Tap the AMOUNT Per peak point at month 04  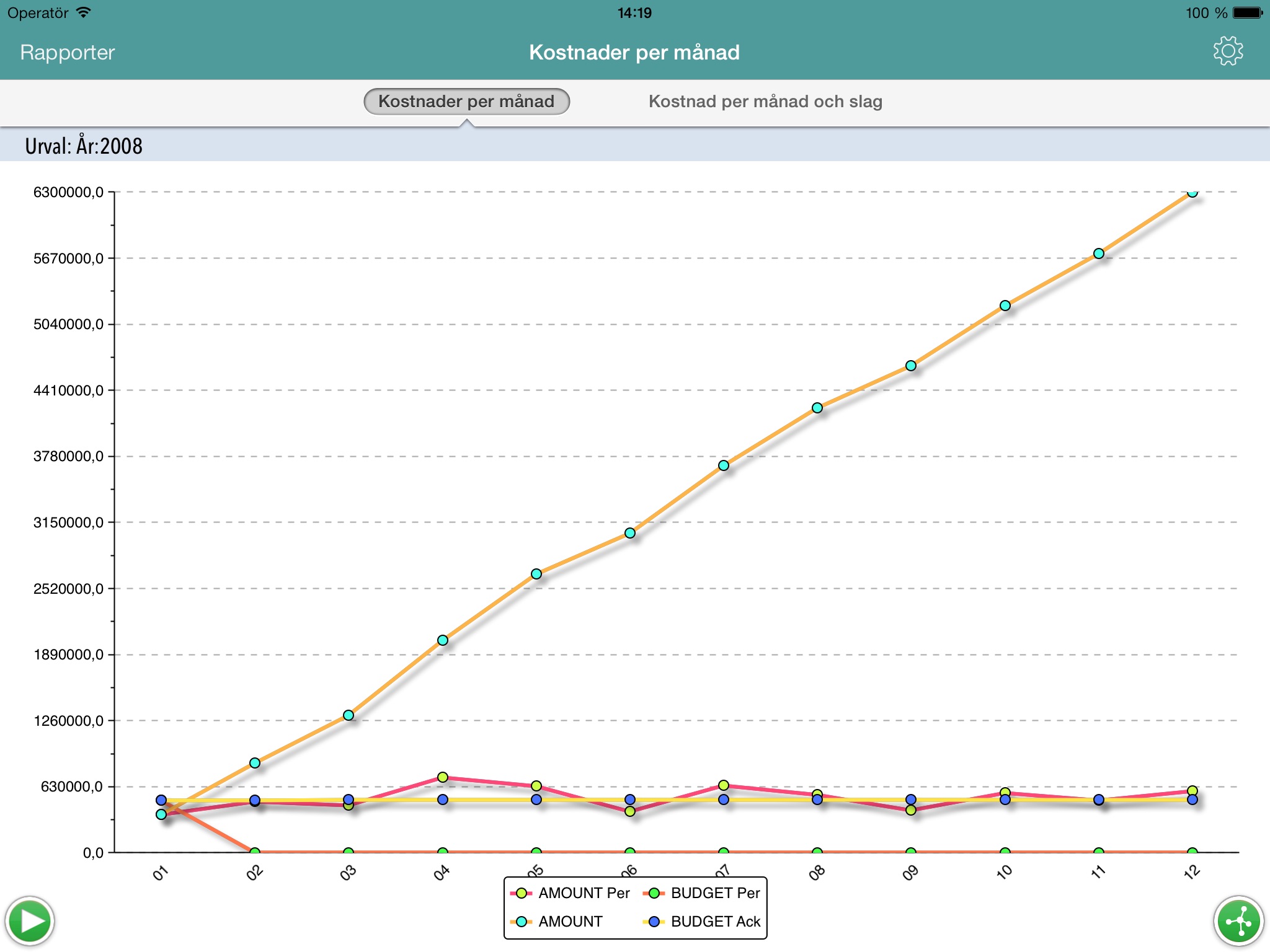pyautogui.click(x=442, y=777)
